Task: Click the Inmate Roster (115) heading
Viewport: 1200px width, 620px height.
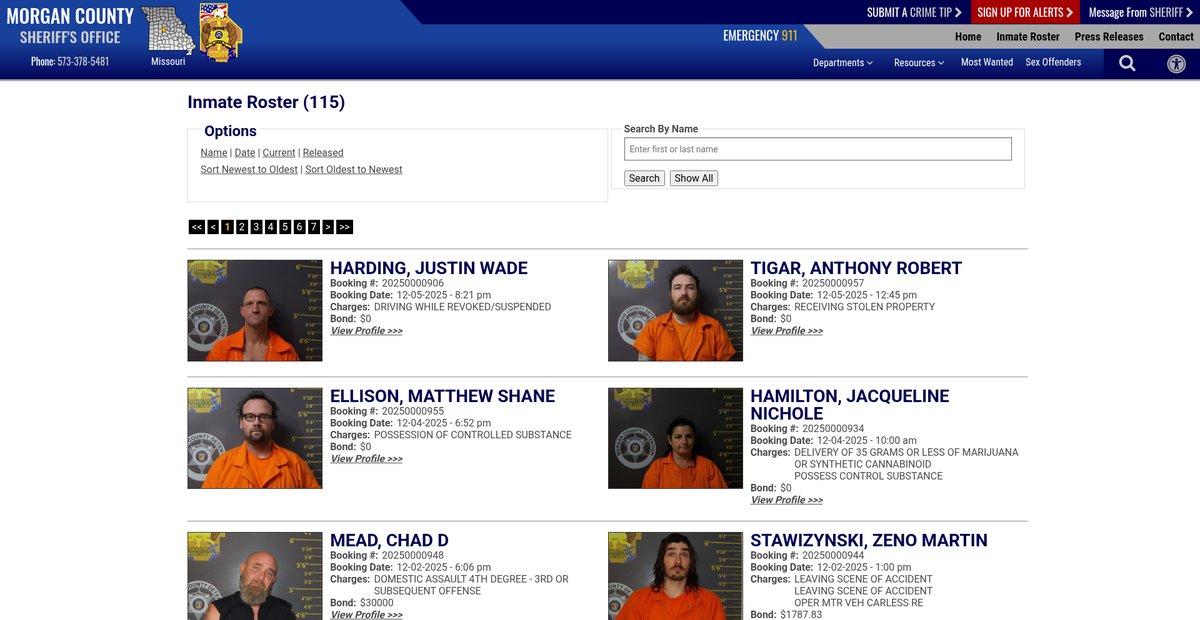Action: 266,102
